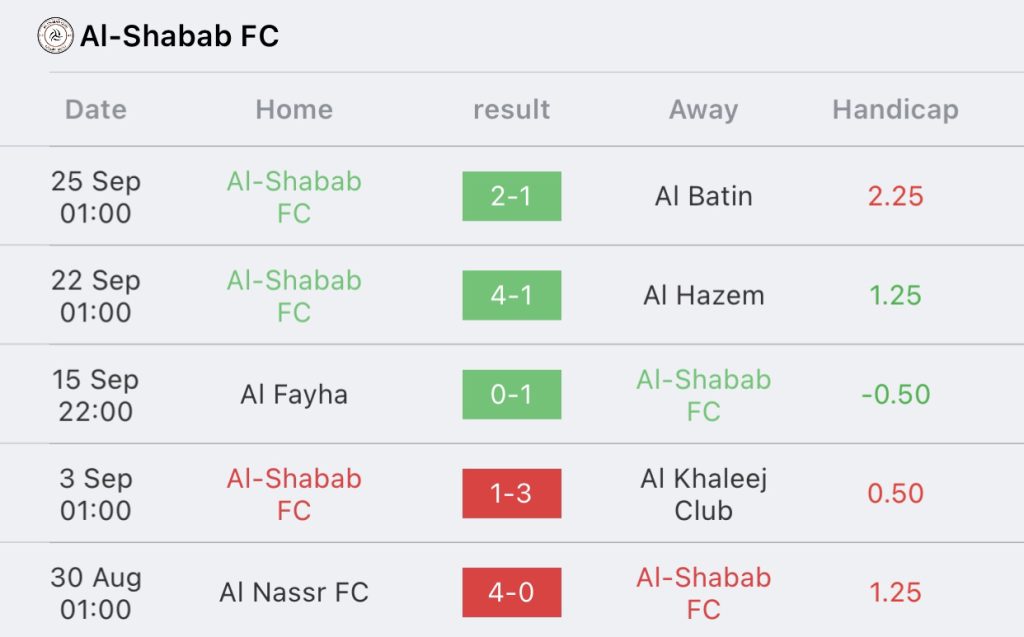Select the Handicap column header

point(895,109)
